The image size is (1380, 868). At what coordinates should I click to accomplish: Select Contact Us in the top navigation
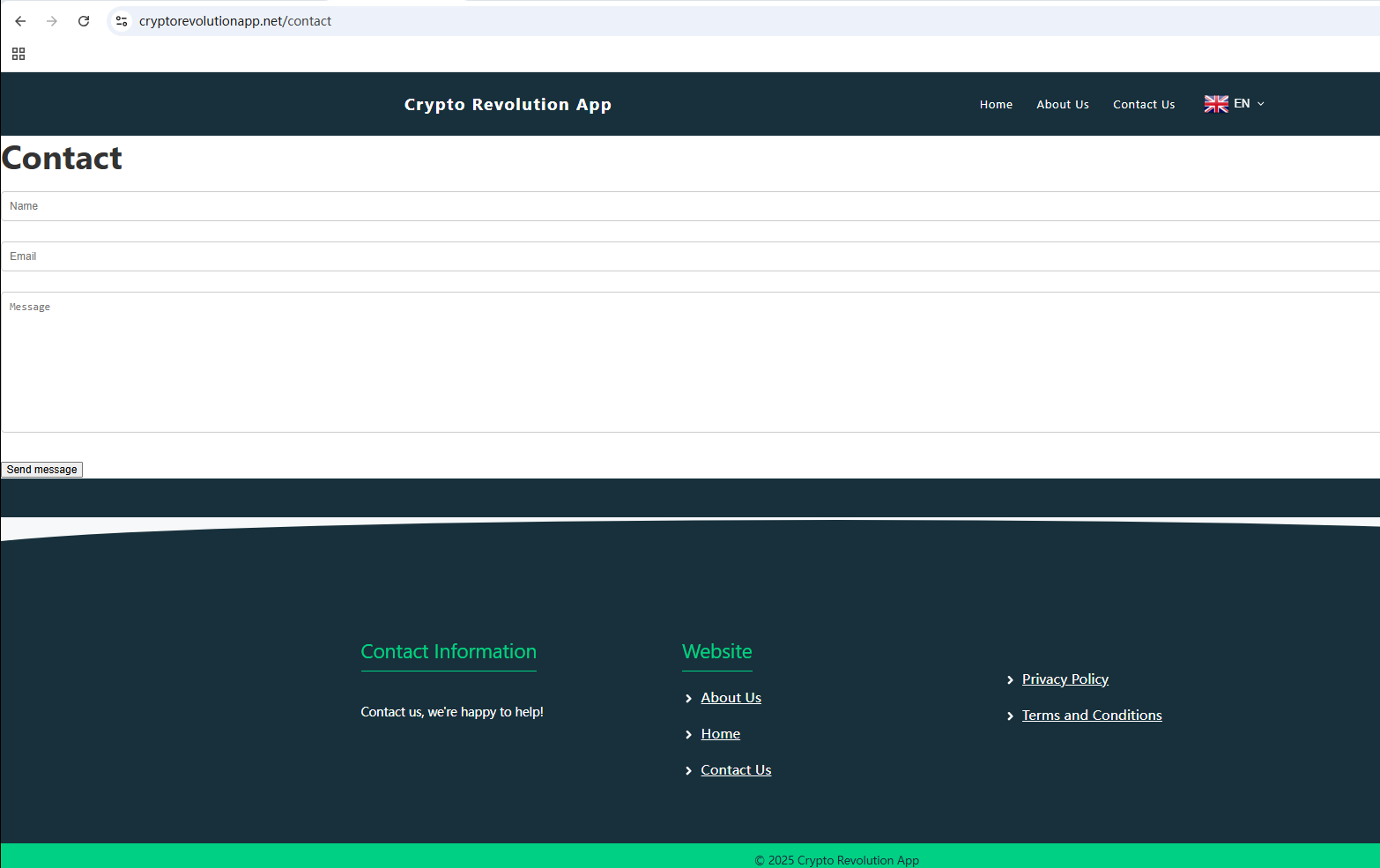point(1143,104)
